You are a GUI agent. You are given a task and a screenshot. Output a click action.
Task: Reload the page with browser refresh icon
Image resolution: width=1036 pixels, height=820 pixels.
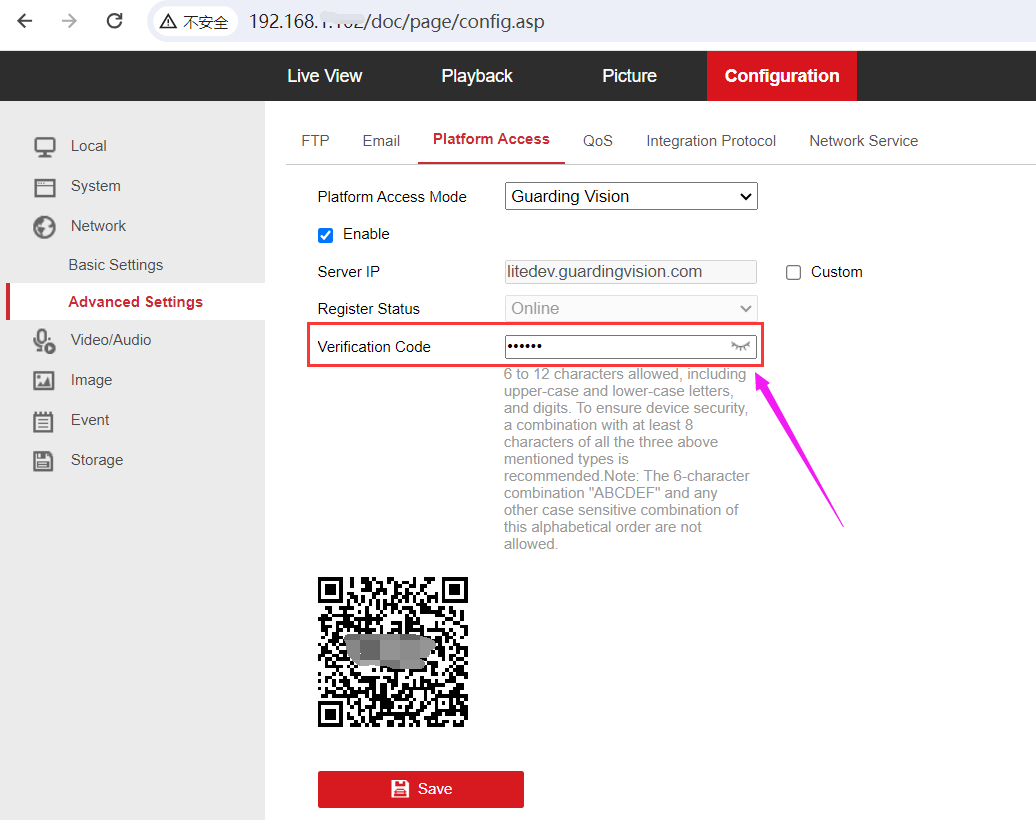(114, 21)
